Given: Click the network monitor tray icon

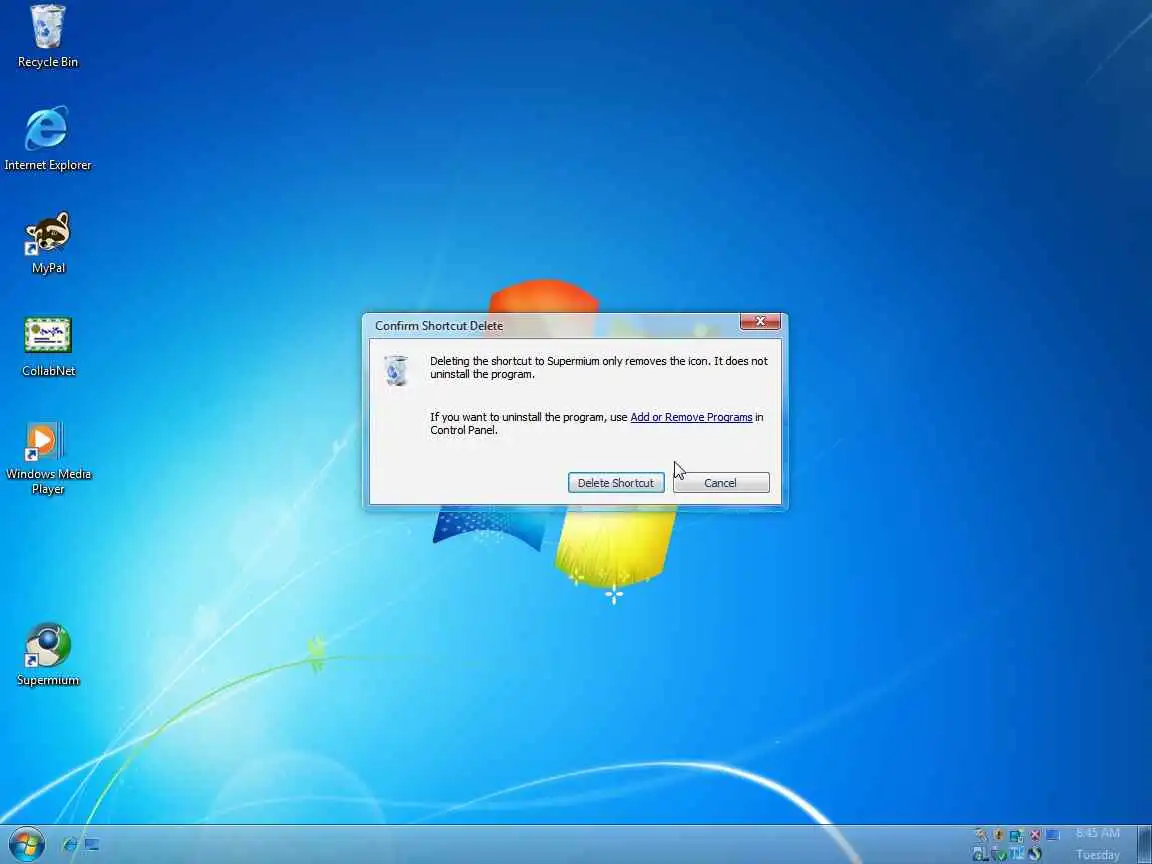Looking at the screenshot, I should pos(1017,835).
